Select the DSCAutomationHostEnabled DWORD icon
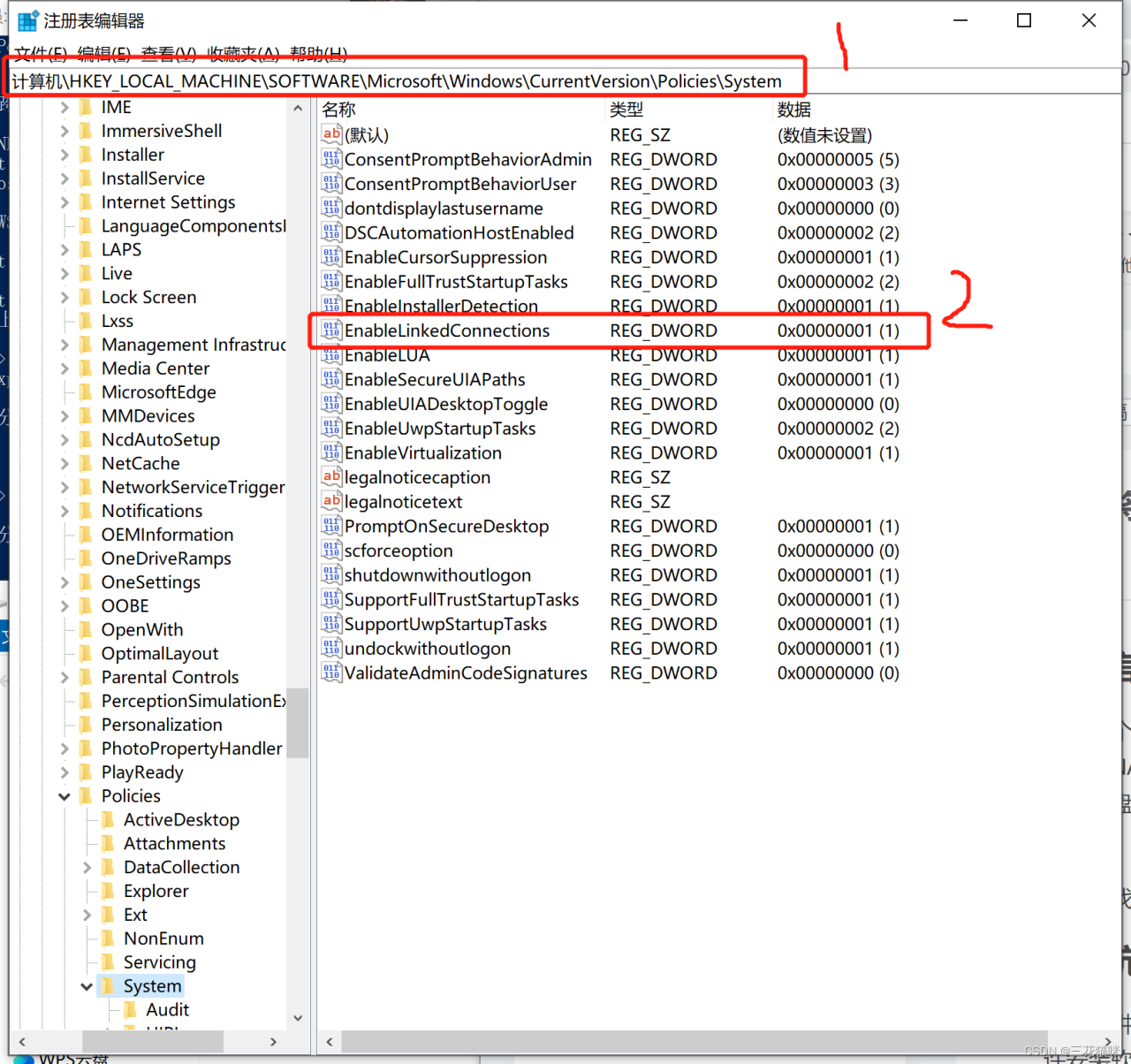This screenshot has width=1131, height=1064. pos(331,232)
